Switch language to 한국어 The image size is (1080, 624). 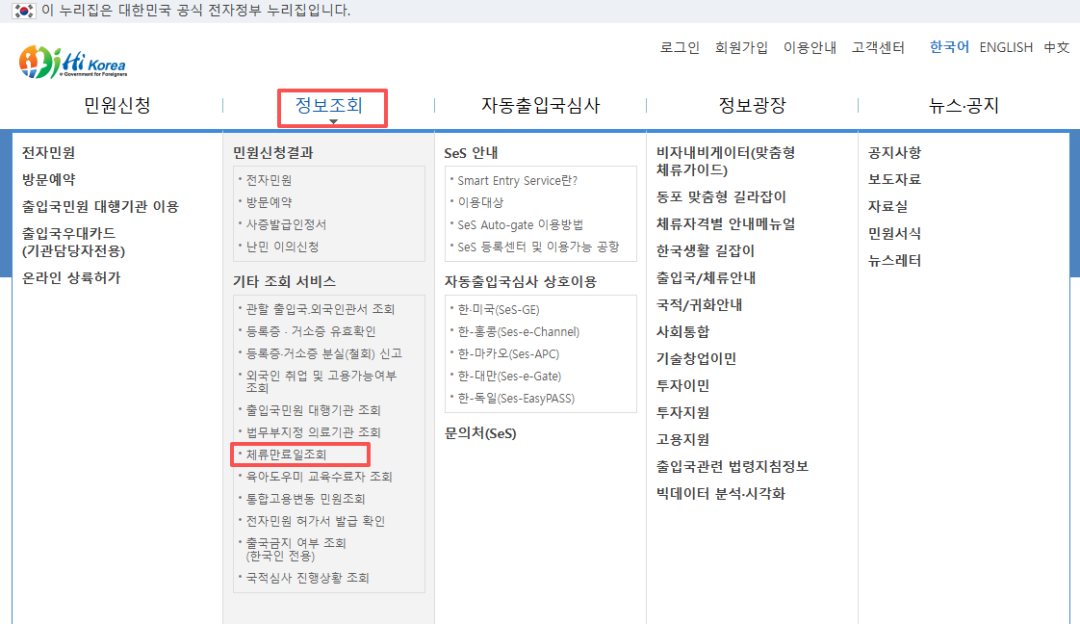(949, 47)
